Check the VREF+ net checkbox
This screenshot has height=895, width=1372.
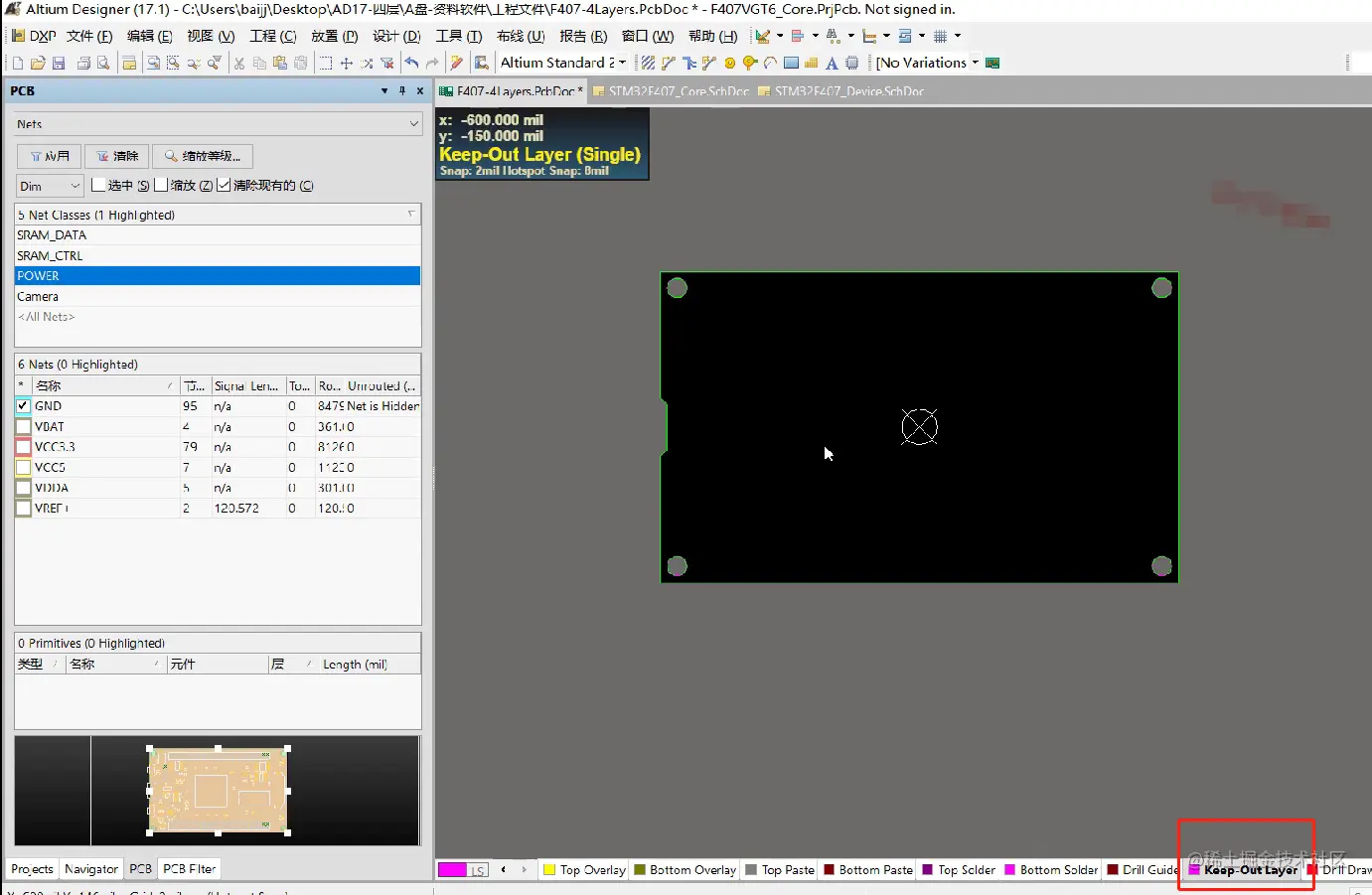[23, 509]
